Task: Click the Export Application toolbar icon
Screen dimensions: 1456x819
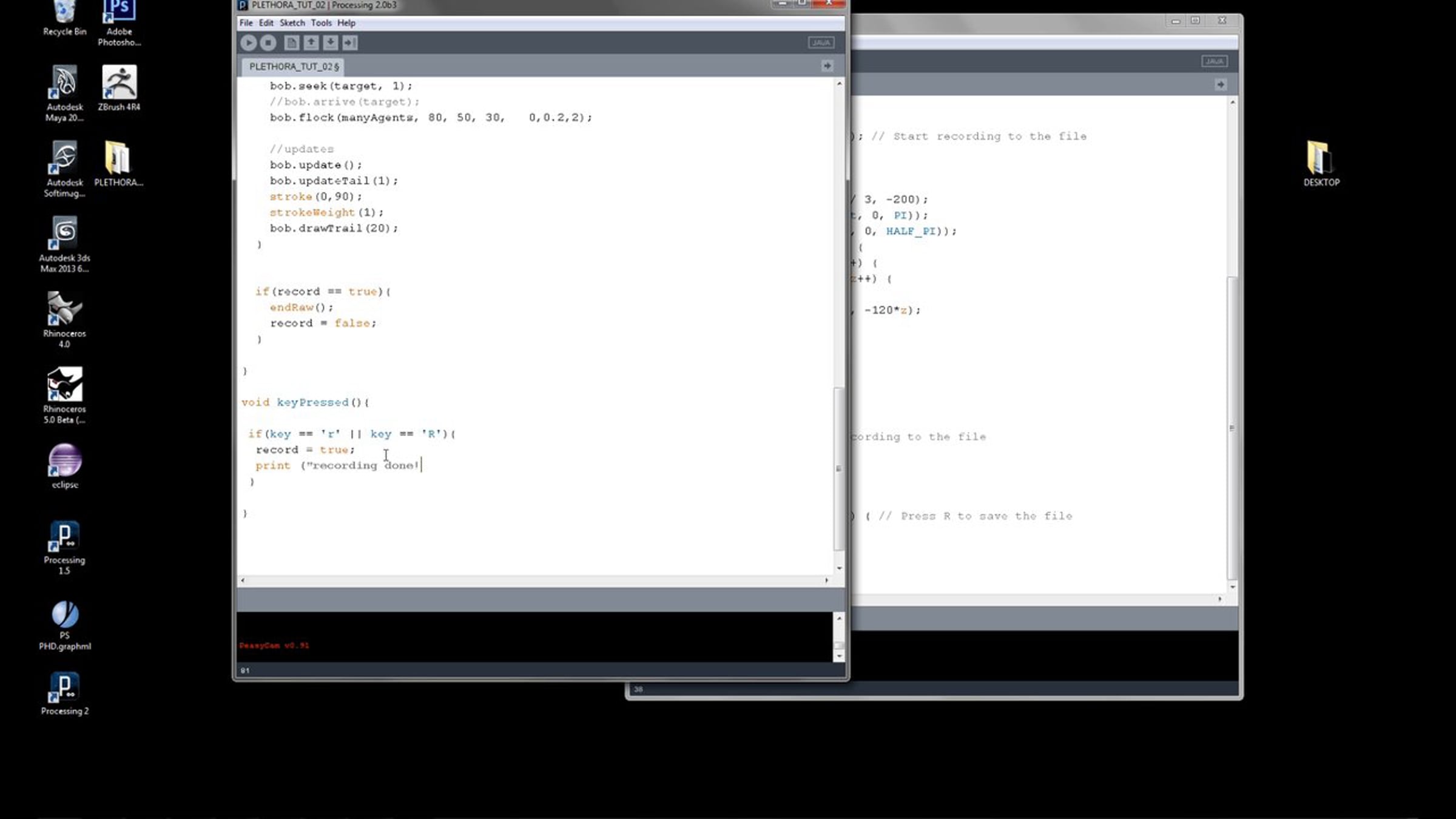Action: click(x=350, y=42)
